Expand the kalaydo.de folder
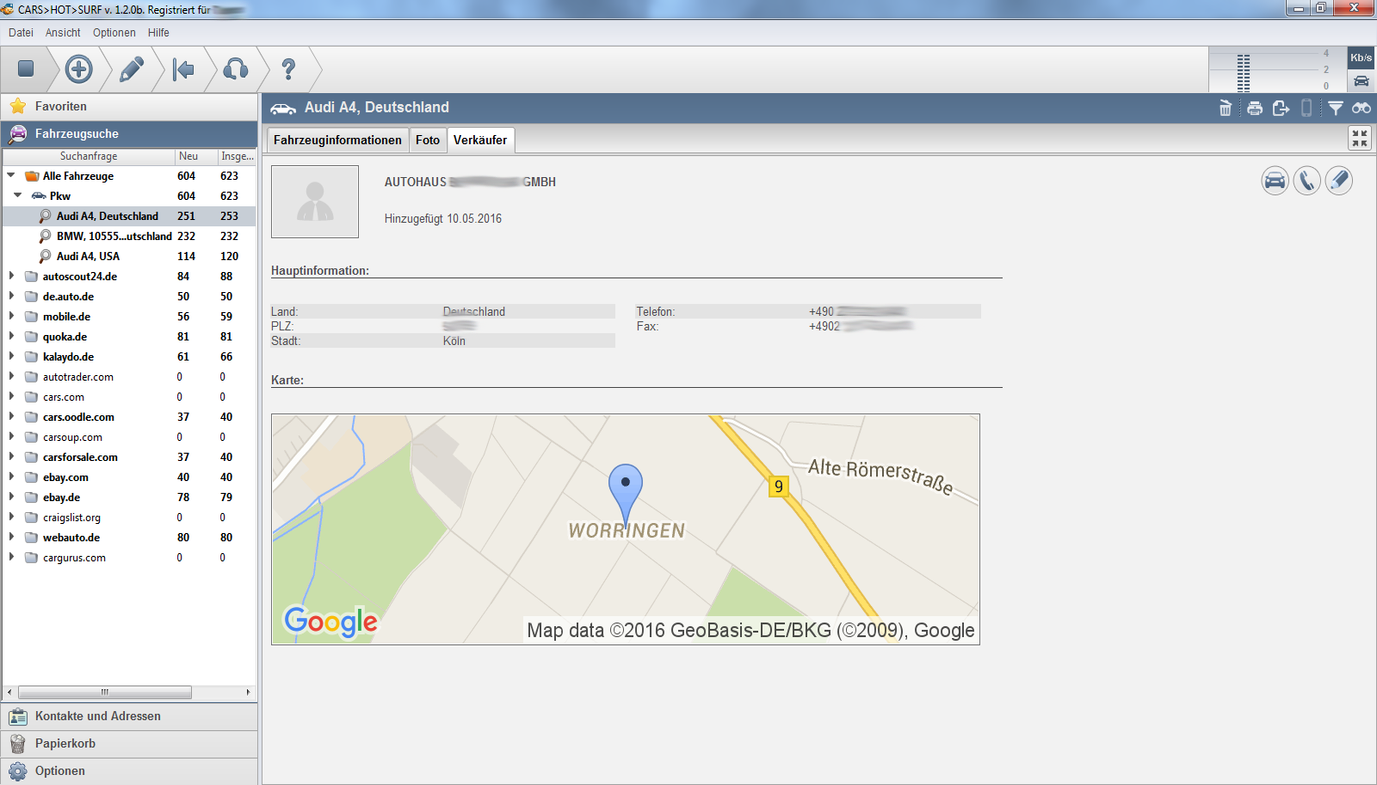Screen dimensions: 1377x785 tap(11, 356)
